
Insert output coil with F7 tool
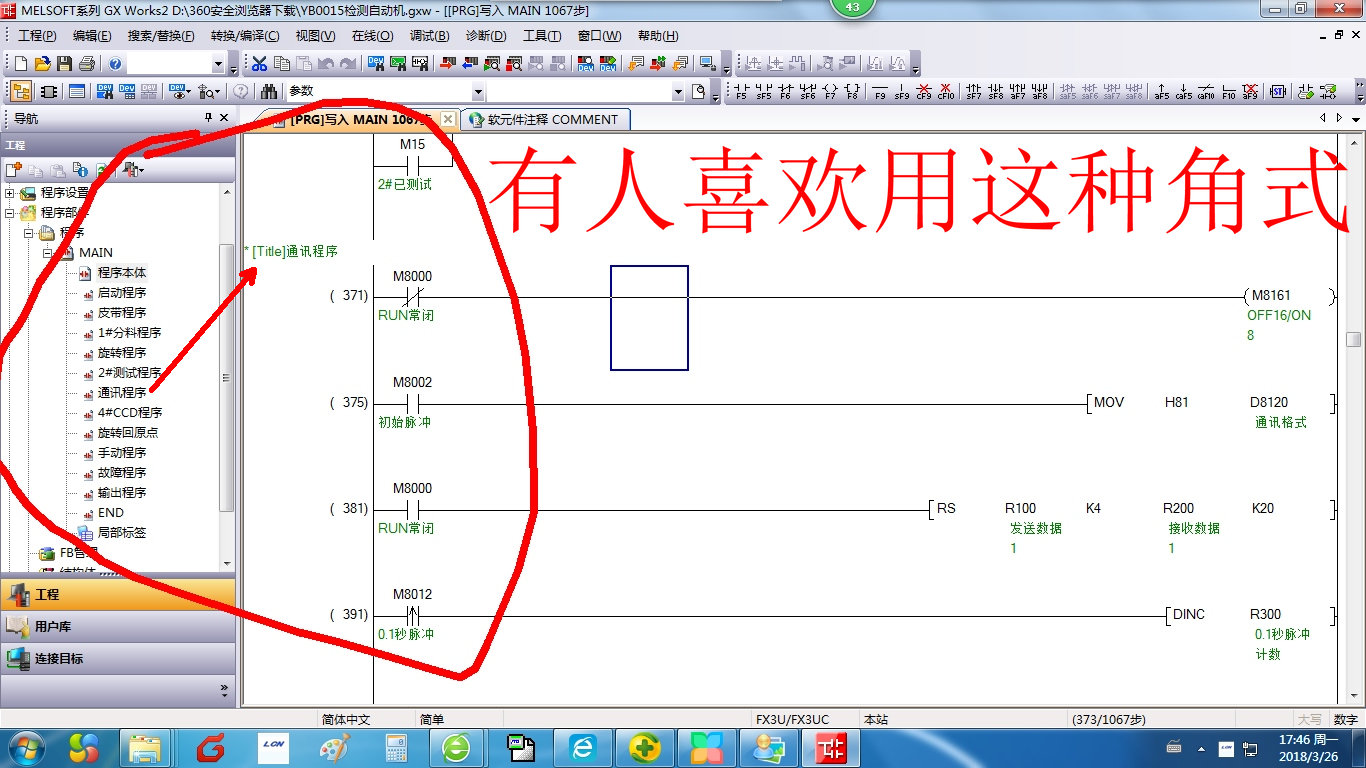pyautogui.click(x=829, y=92)
